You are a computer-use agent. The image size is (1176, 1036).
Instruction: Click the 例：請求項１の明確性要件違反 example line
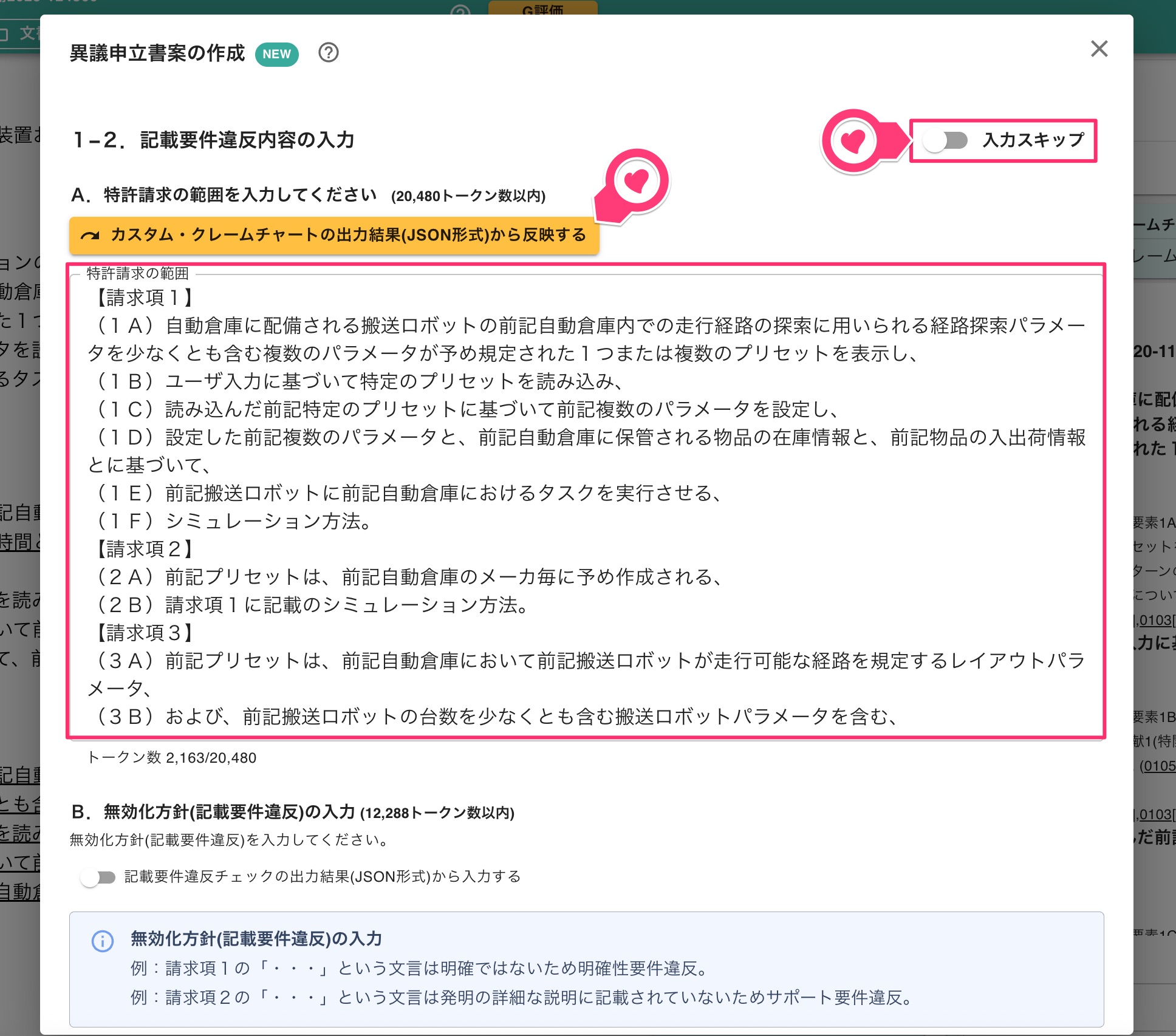tap(420, 968)
